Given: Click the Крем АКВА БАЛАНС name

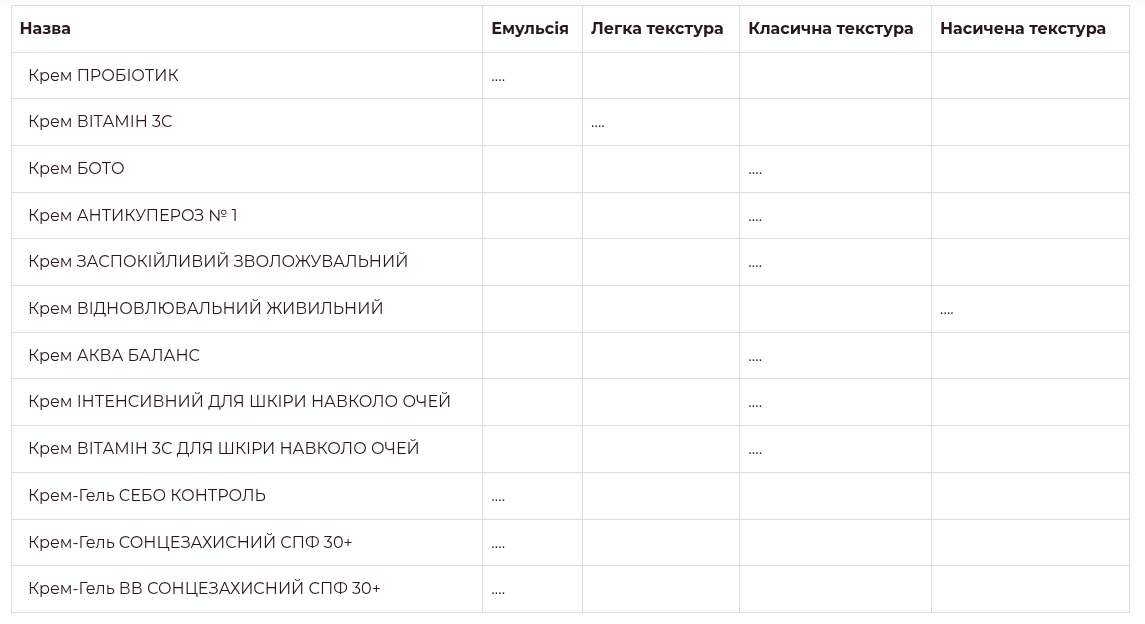Looking at the screenshot, I should pyautogui.click(x=114, y=355).
